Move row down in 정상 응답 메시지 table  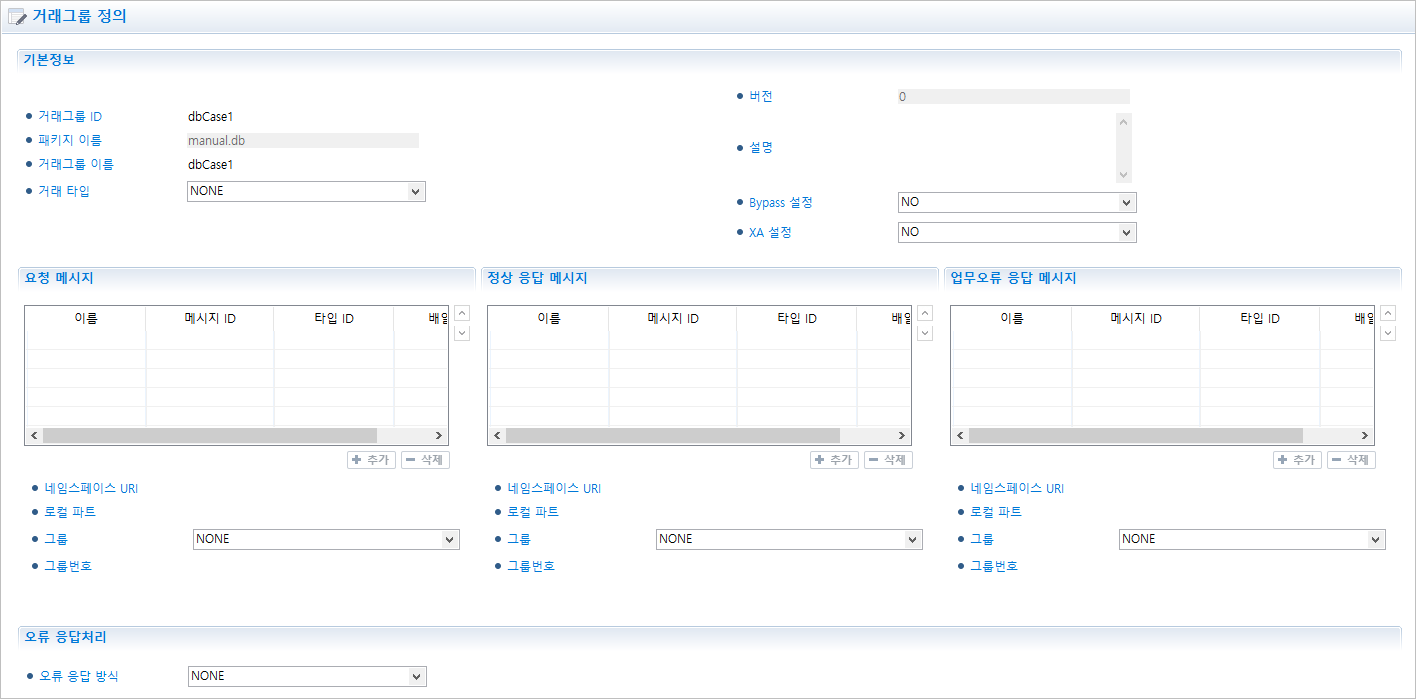click(925, 333)
